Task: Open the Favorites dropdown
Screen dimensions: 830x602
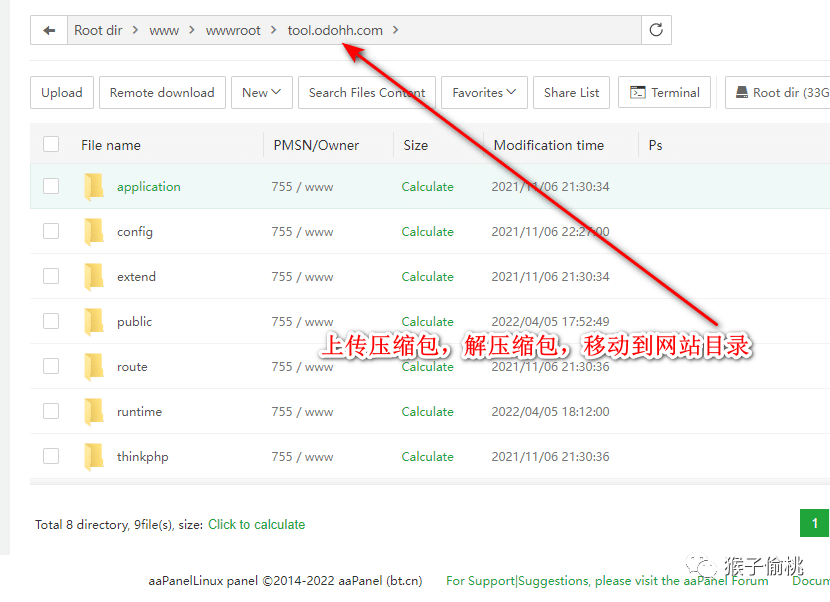Action: (x=483, y=93)
